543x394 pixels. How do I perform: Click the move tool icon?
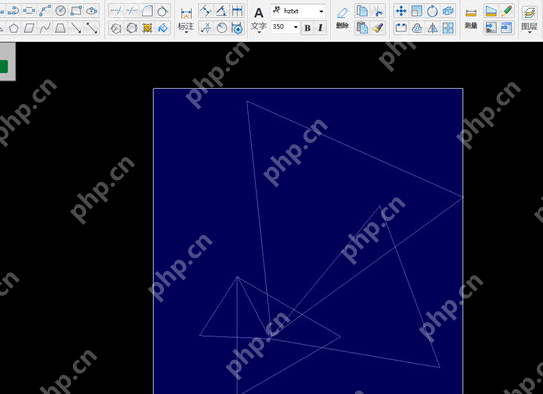tap(401, 11)
